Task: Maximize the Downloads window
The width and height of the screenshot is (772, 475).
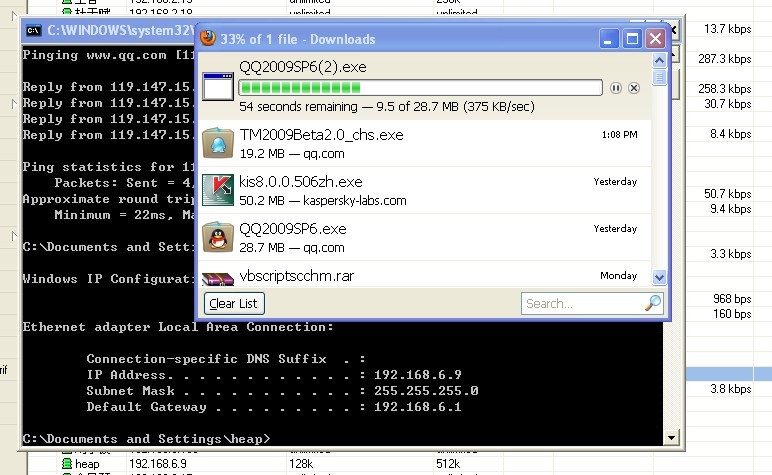Action: (x=632, y=38)
